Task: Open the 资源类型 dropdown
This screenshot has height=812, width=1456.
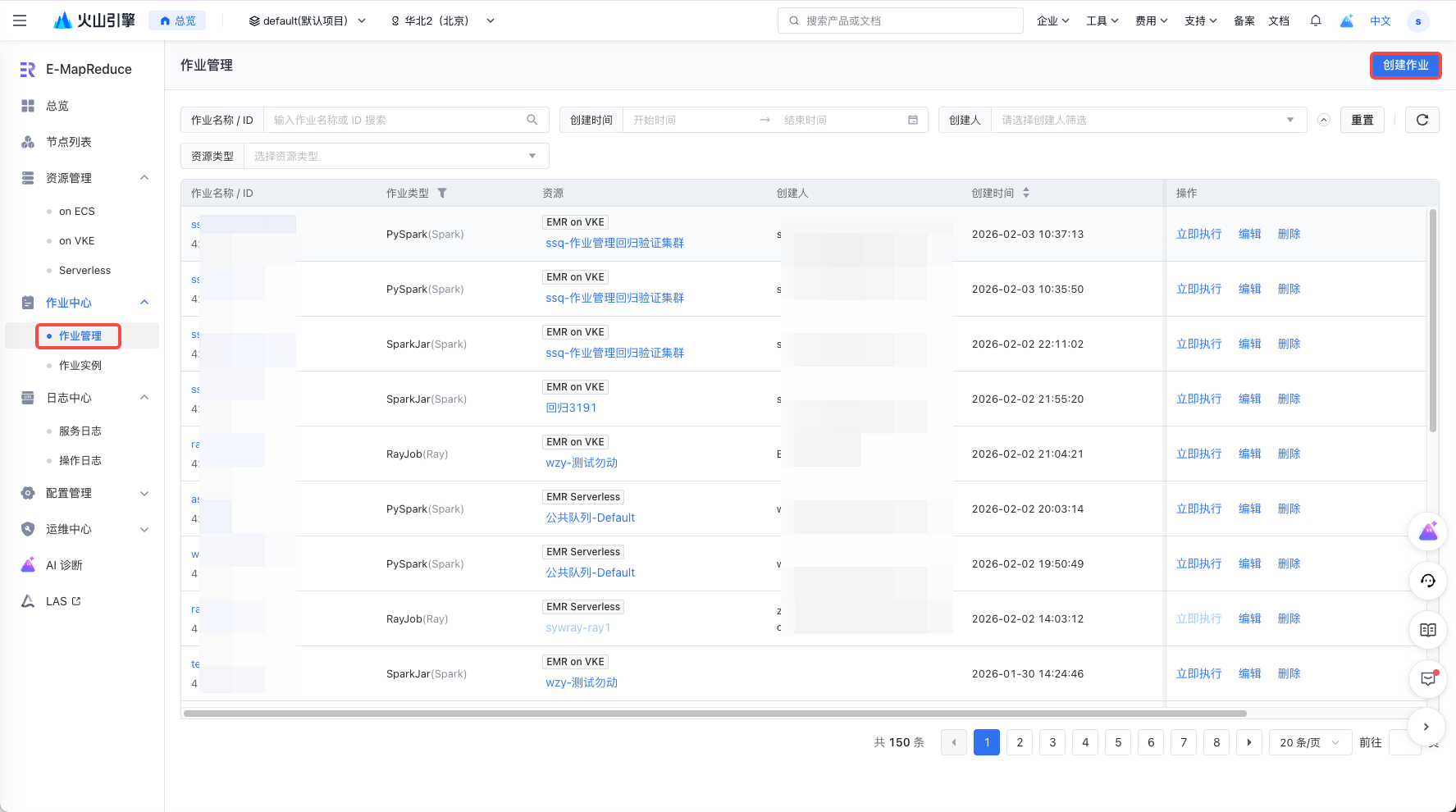Action: point(395,156)
